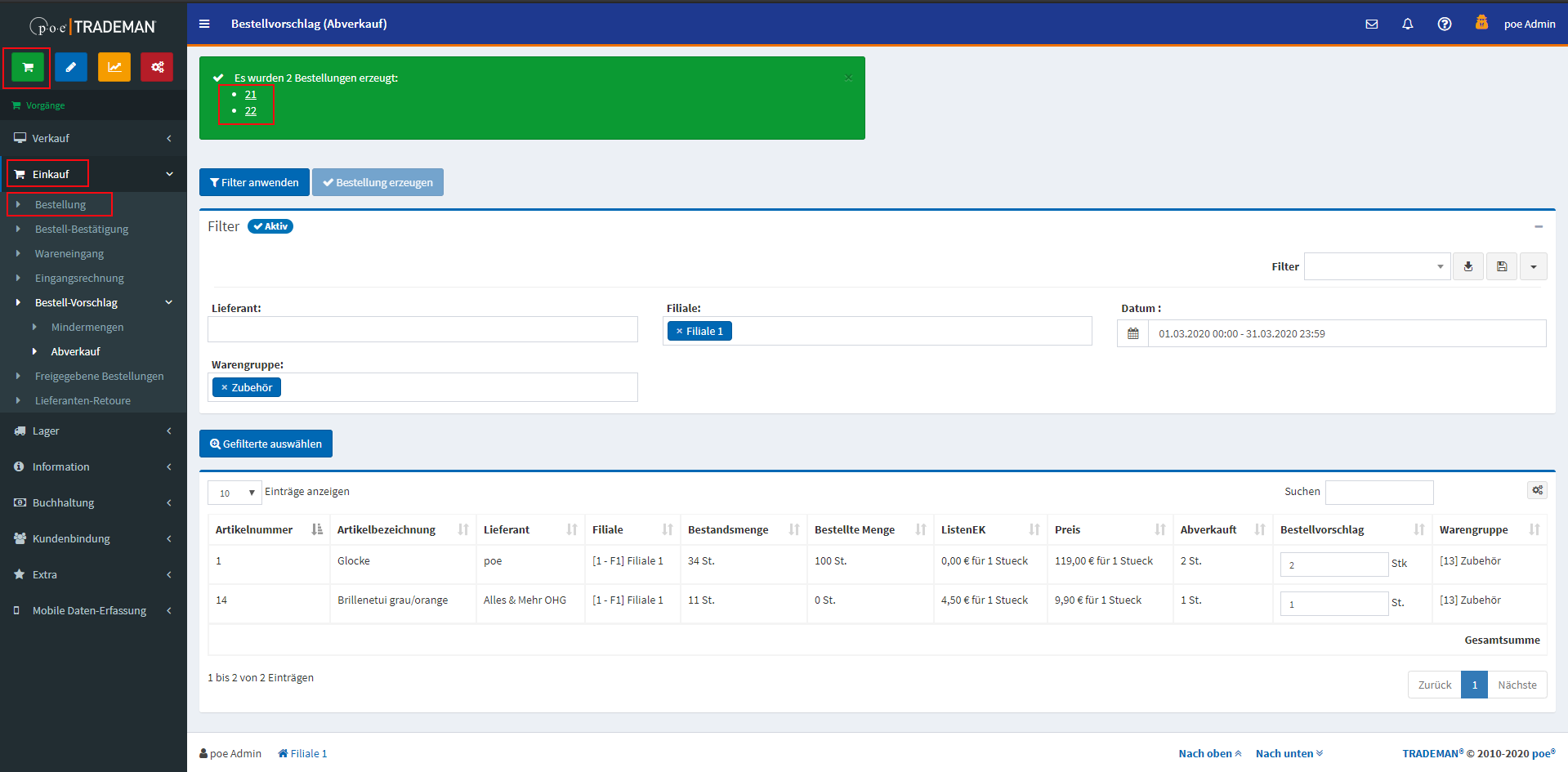Click the green shopping cart icon

click(x=28, y=67)
